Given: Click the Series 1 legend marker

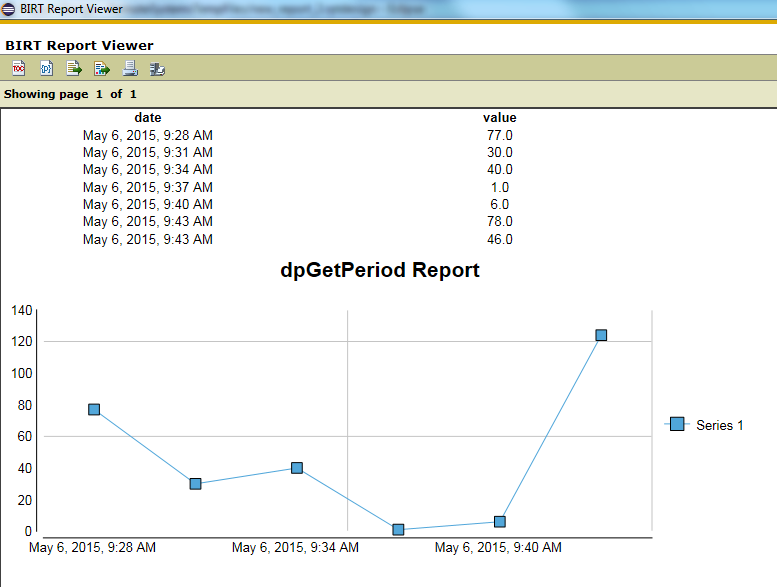Looking at the screenshot, I should (x=677, y=424).
